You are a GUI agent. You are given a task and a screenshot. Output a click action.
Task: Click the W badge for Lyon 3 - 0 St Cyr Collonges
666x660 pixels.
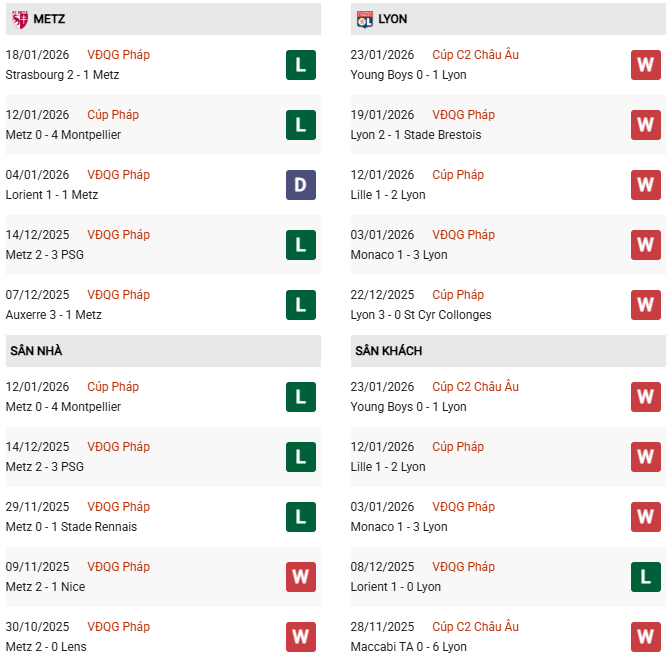click(x=646, y=305)
